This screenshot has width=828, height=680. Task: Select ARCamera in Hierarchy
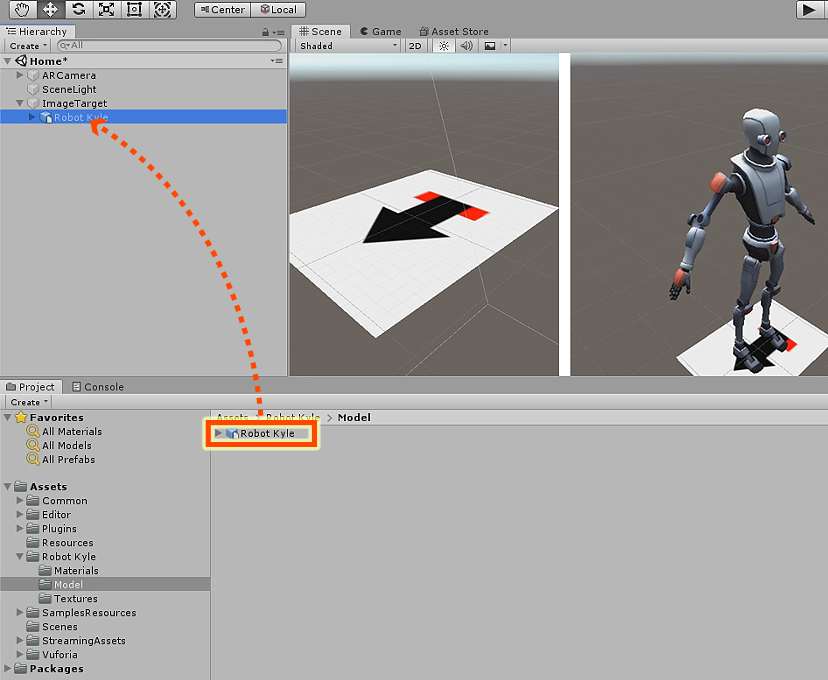click(69, 75)
